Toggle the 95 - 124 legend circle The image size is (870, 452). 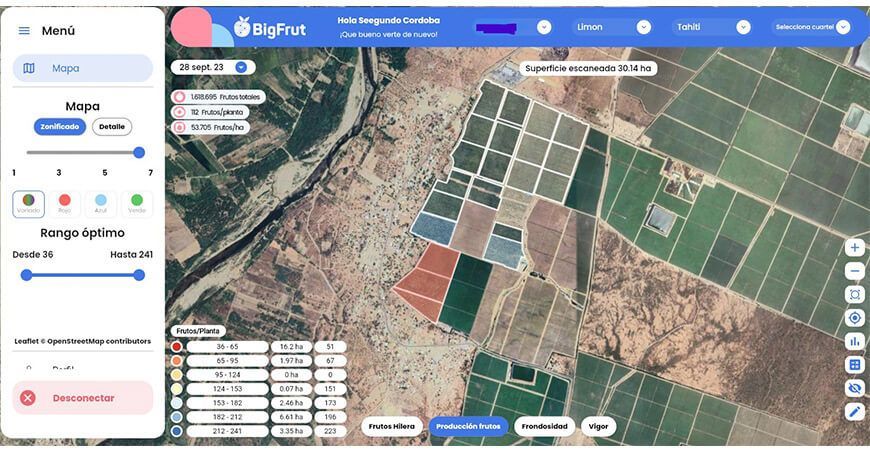pos(176,375)
